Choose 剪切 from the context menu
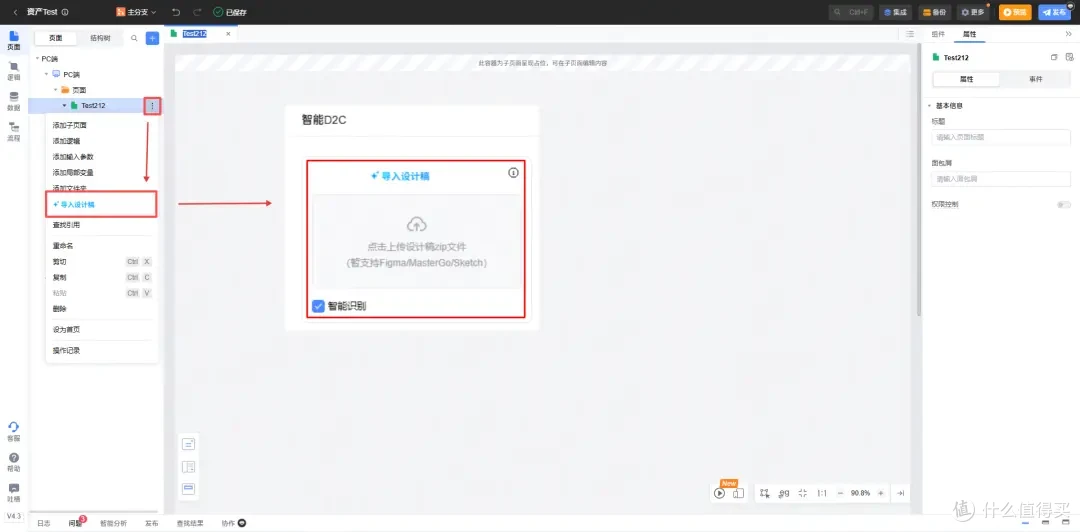 tap(59, 262)
